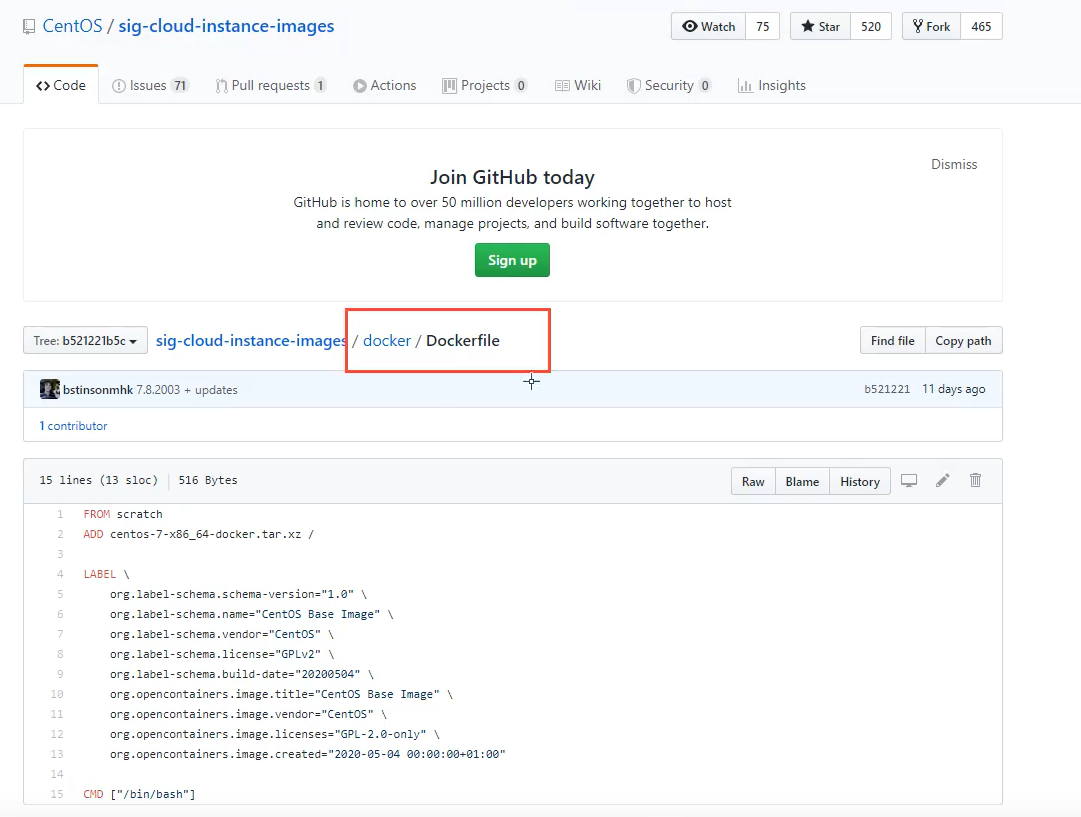Viewport: 1081px width, 817px height.
Task: View the 520 stargazers count
Action: pos(871,26)
